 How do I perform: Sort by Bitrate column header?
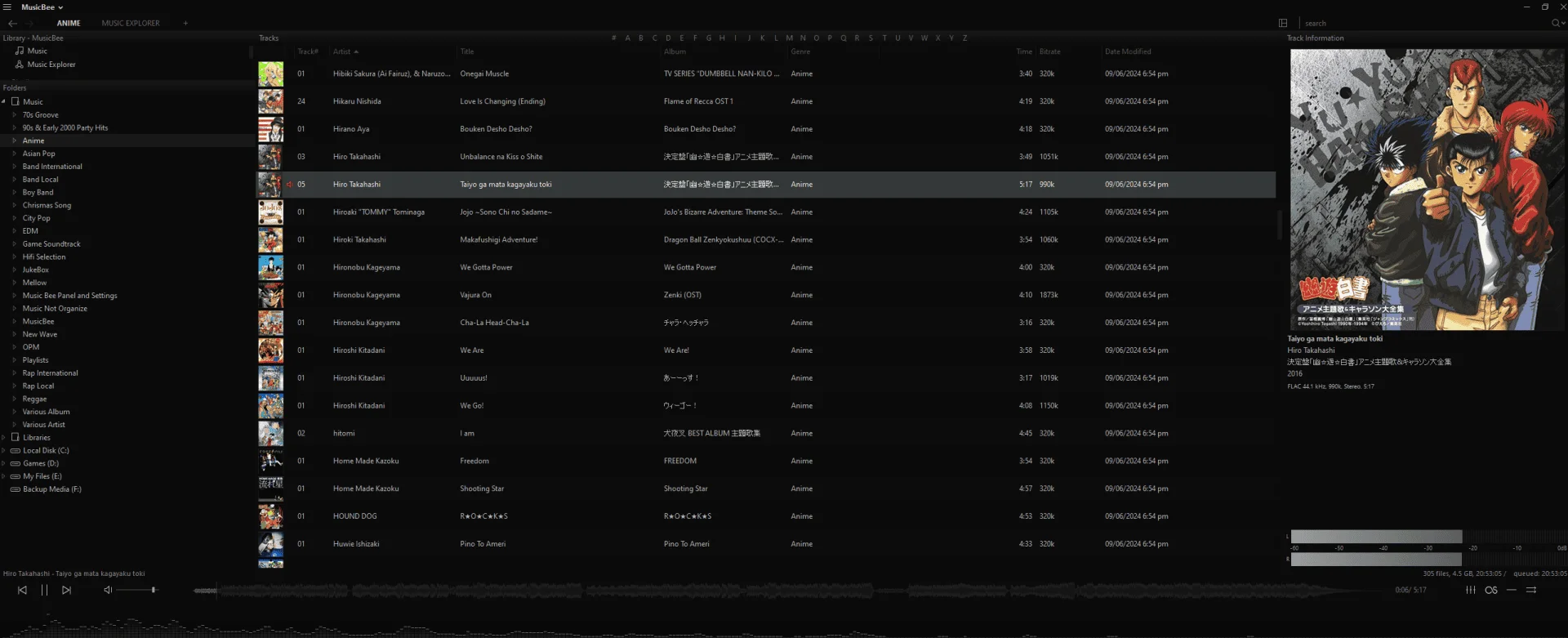pyautogui.click(x=1049, y=51)
